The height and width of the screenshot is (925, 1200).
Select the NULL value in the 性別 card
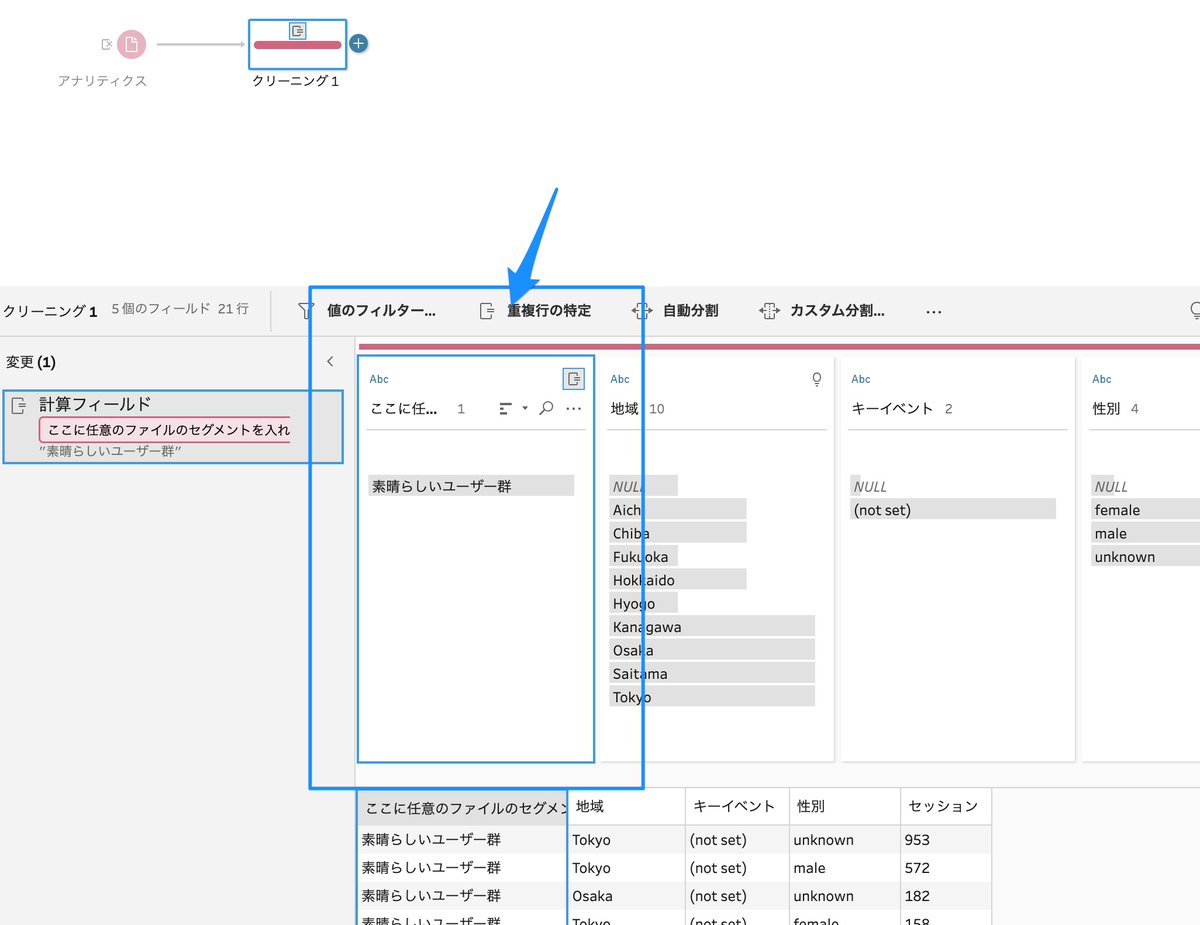click(1110, 486)
